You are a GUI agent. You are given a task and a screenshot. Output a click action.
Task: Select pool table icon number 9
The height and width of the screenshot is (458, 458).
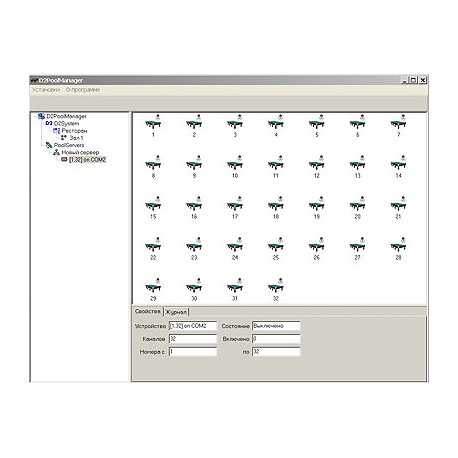[x=194, y=163]
